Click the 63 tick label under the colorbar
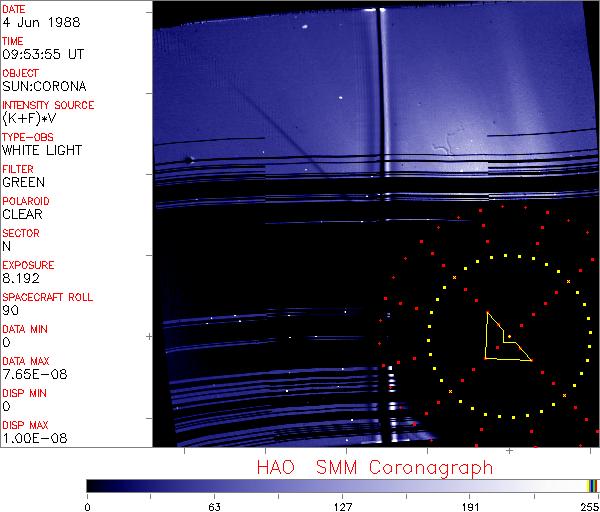This screenshot has width=600, height=512. [x=214, y=506]
